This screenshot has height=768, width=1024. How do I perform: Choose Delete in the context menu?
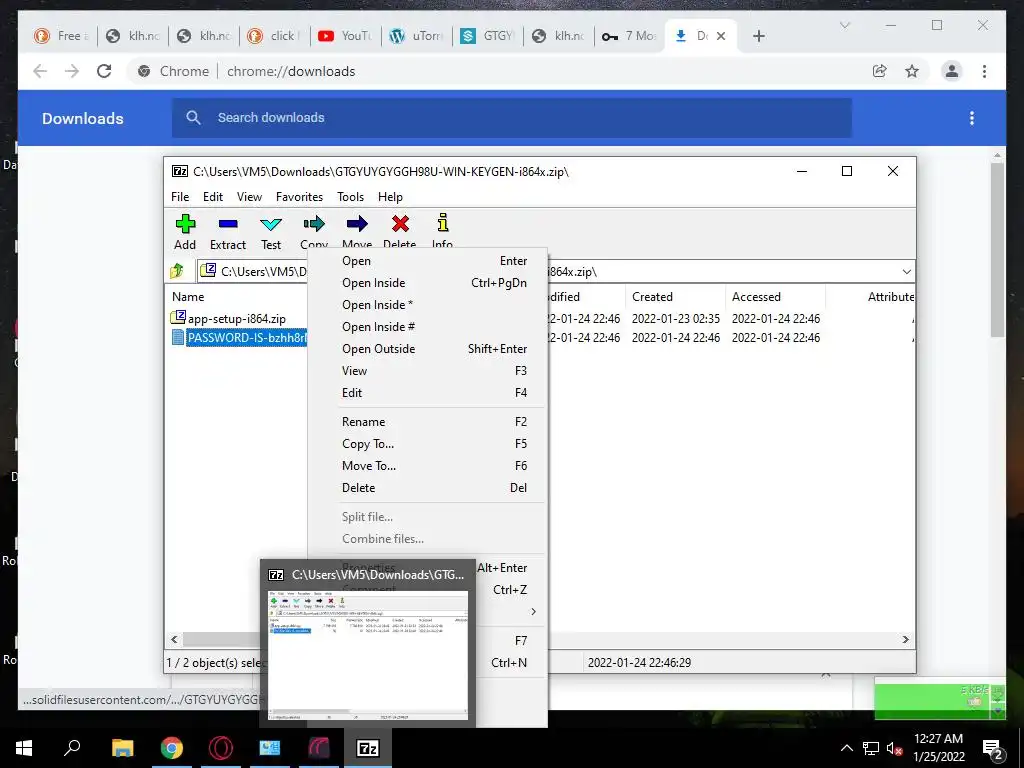(427, 488)
